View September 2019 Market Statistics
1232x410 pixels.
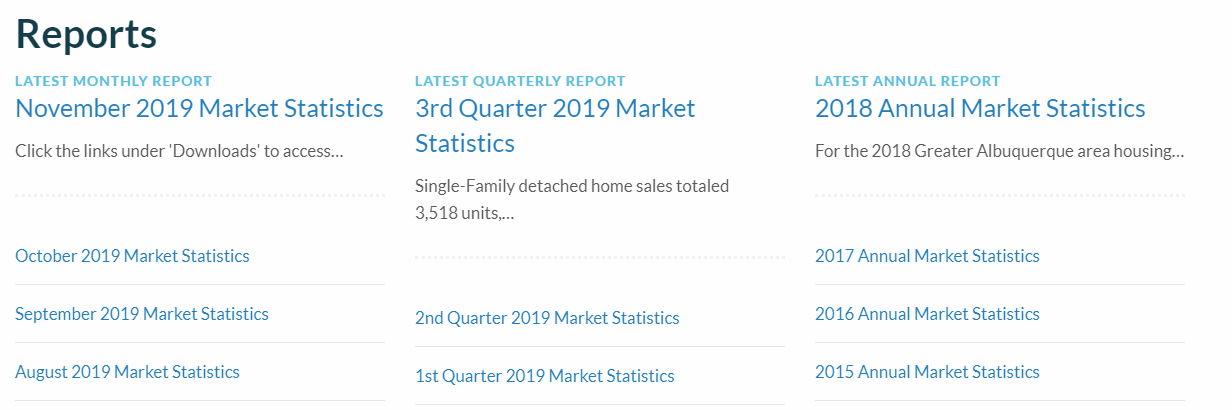point(142,314)
